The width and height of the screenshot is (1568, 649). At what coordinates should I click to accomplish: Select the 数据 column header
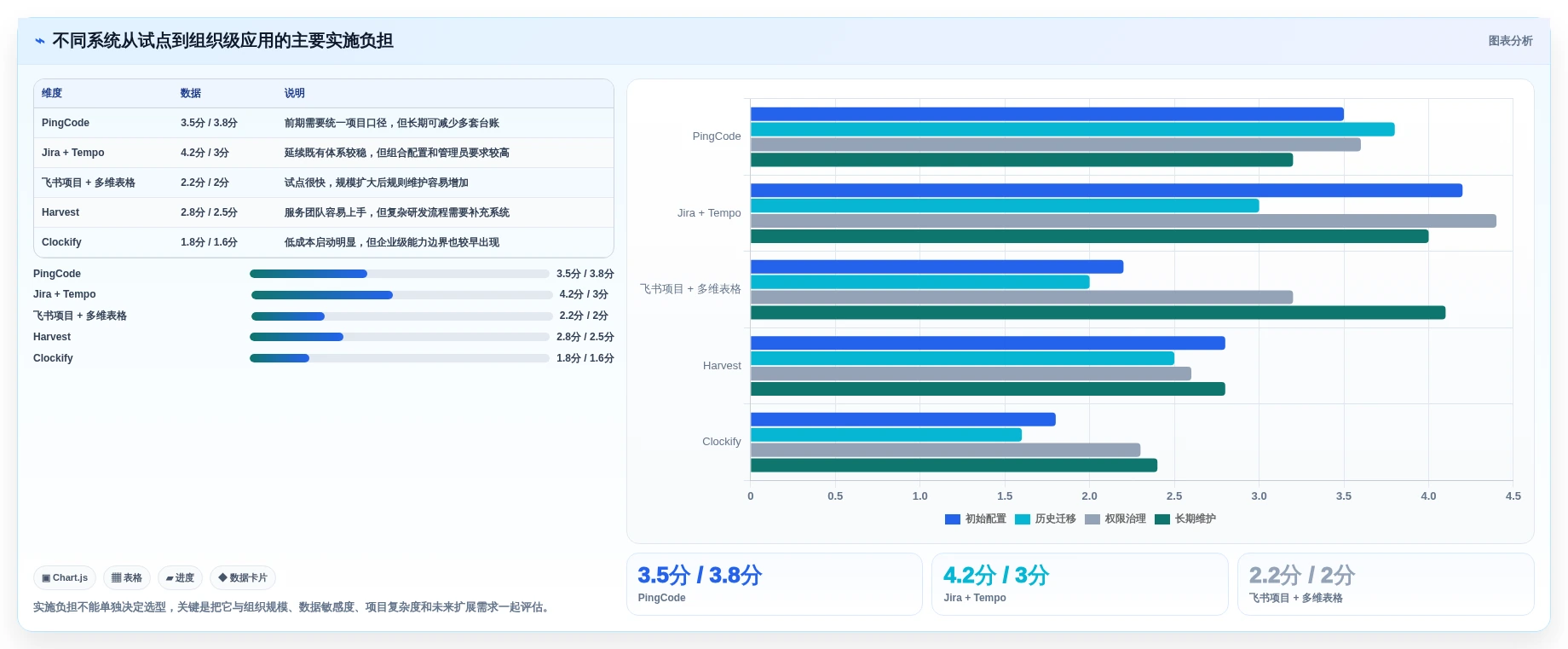(x=191, y=93)
